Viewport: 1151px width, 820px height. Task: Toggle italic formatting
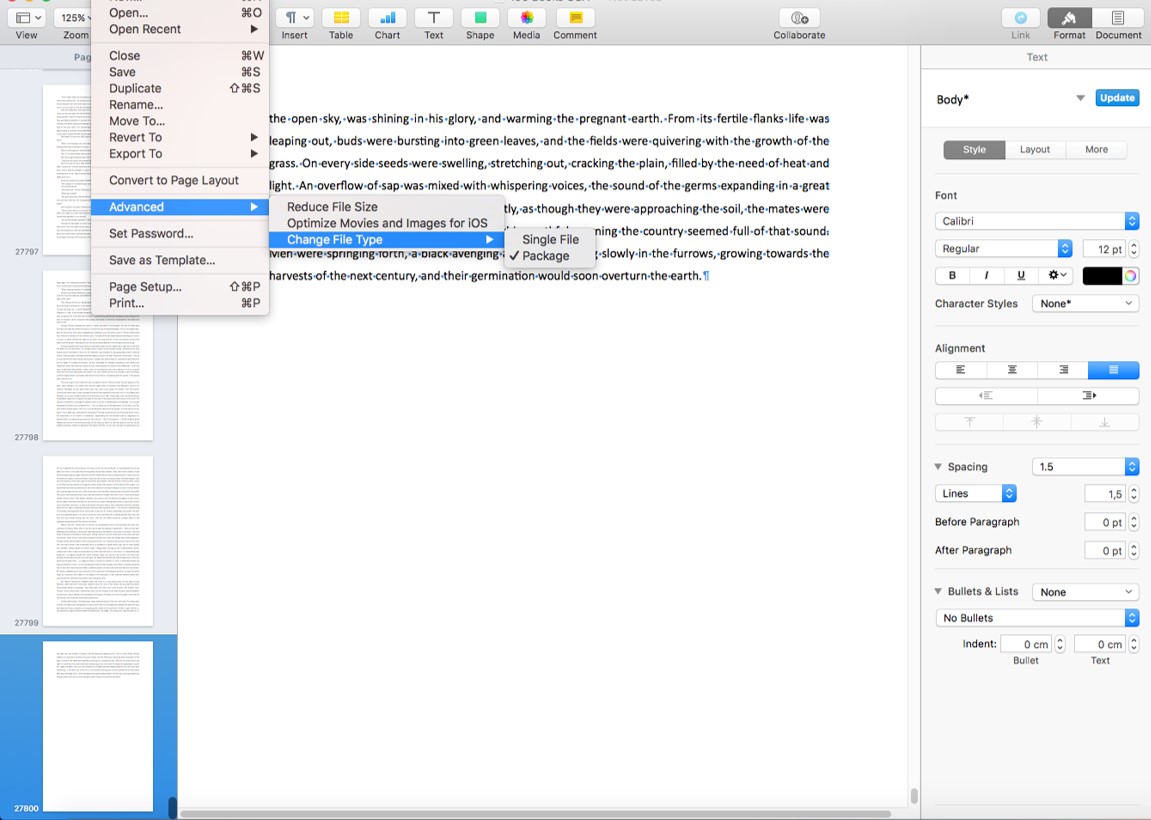point(988,275)
